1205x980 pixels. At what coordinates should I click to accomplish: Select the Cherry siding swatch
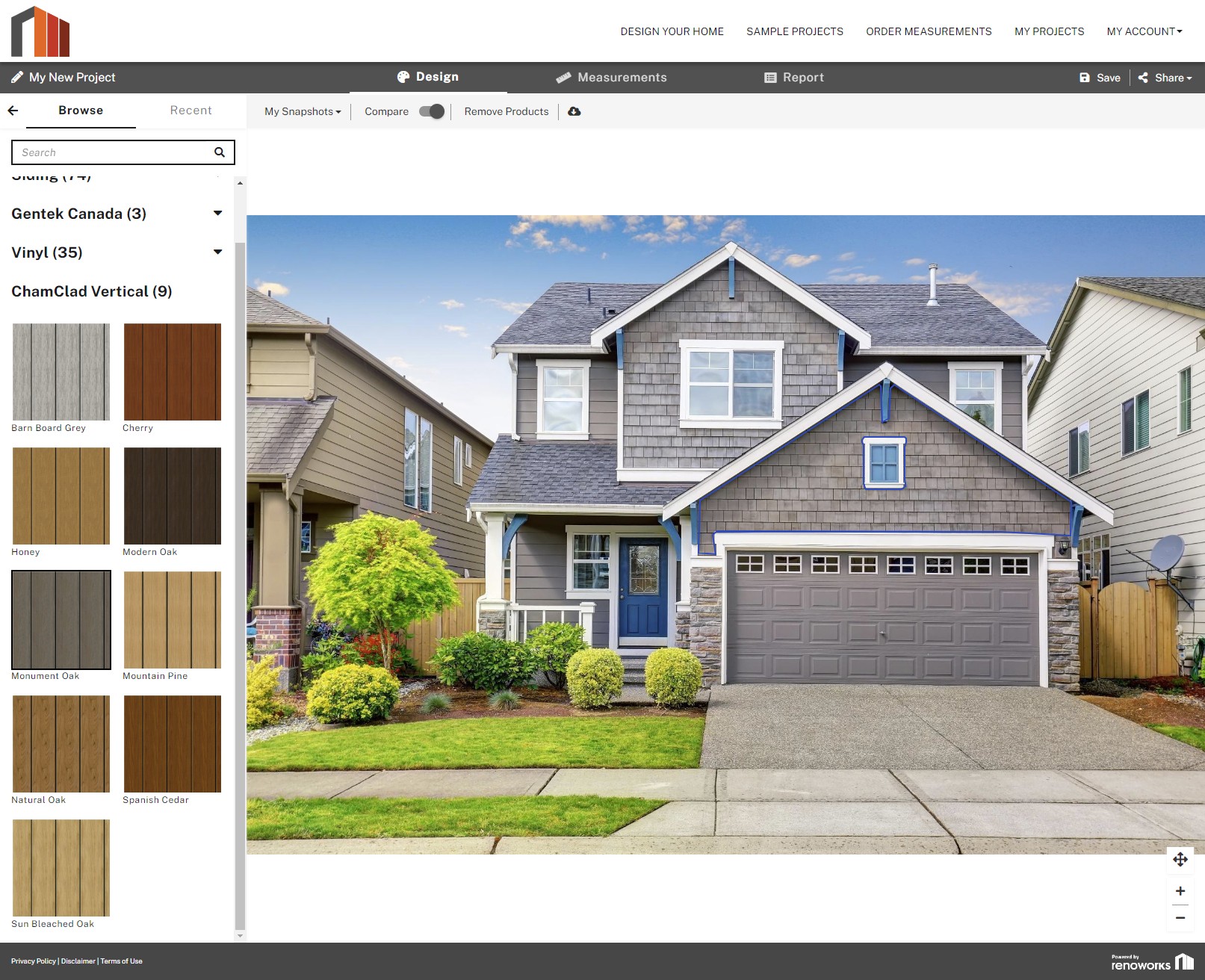pos(172,372)
